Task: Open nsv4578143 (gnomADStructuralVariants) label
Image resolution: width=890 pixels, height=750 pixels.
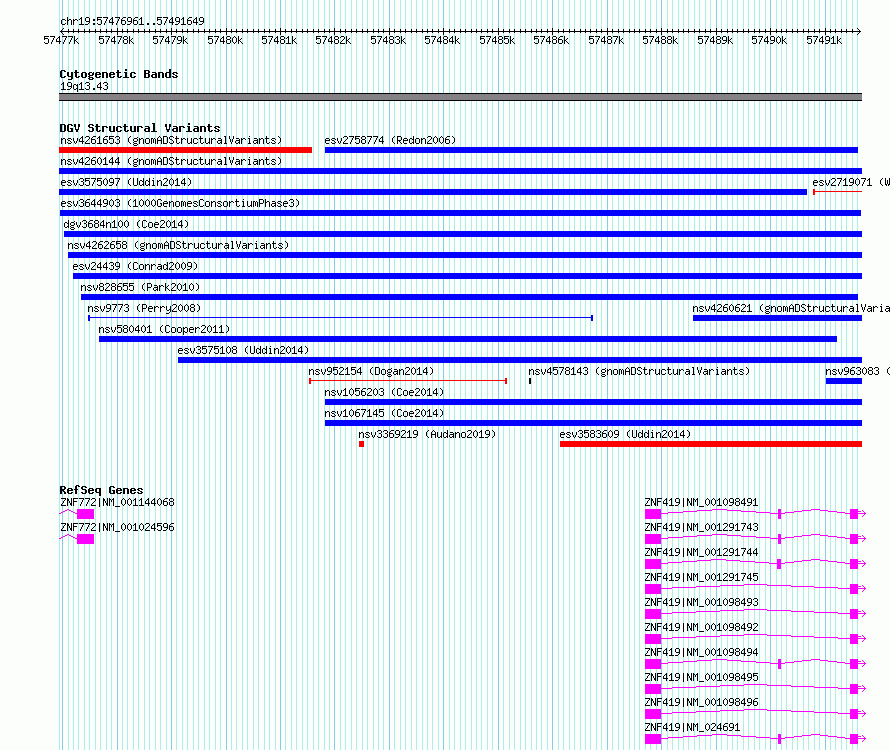Action: pyautogui.click(x=639, y=371)
